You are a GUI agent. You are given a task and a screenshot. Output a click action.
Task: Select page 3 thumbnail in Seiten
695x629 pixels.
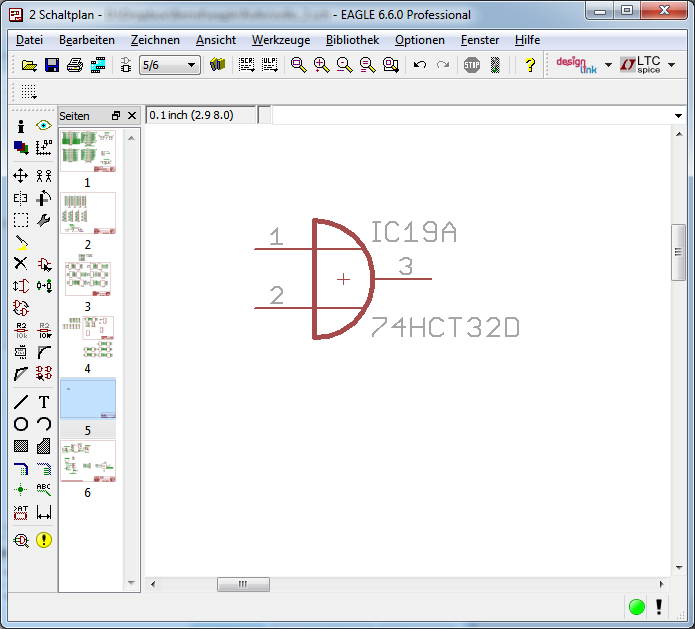(x=88, y=279)
